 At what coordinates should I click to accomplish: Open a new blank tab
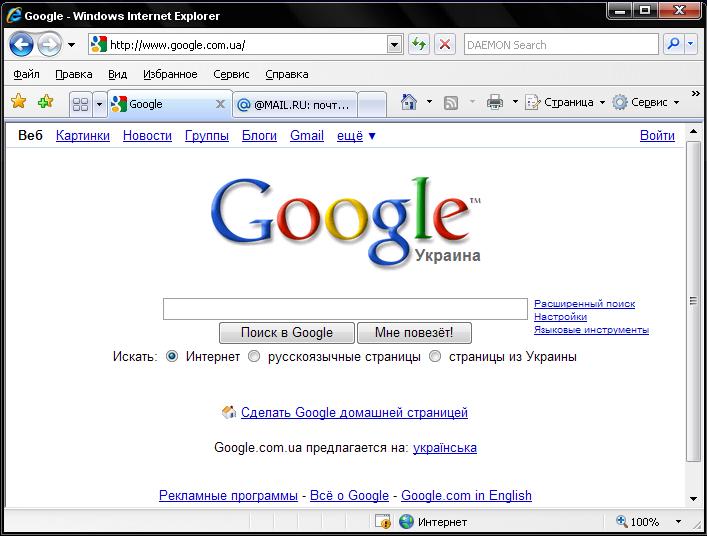pos(372,105)
